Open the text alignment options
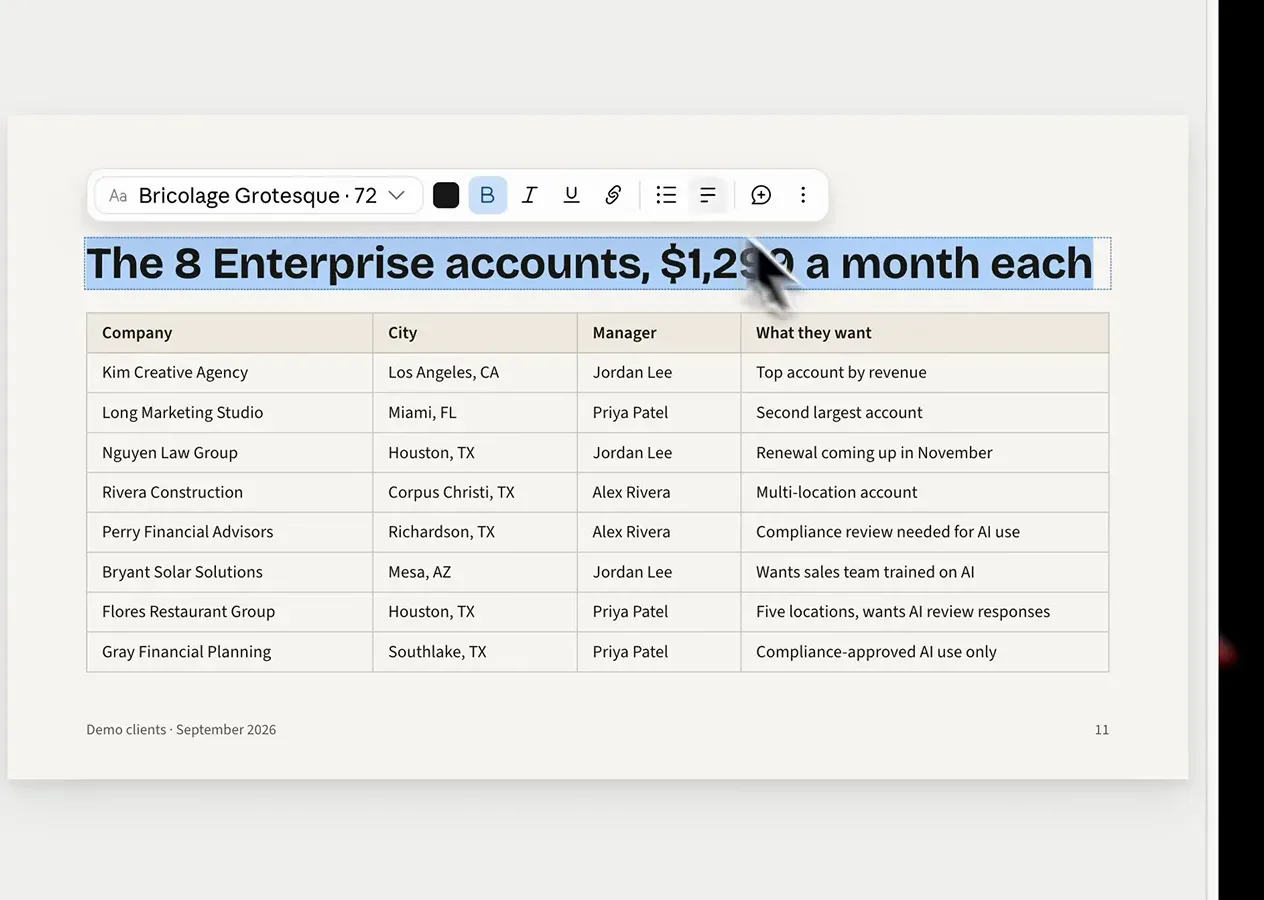 (x=708, y=195)
